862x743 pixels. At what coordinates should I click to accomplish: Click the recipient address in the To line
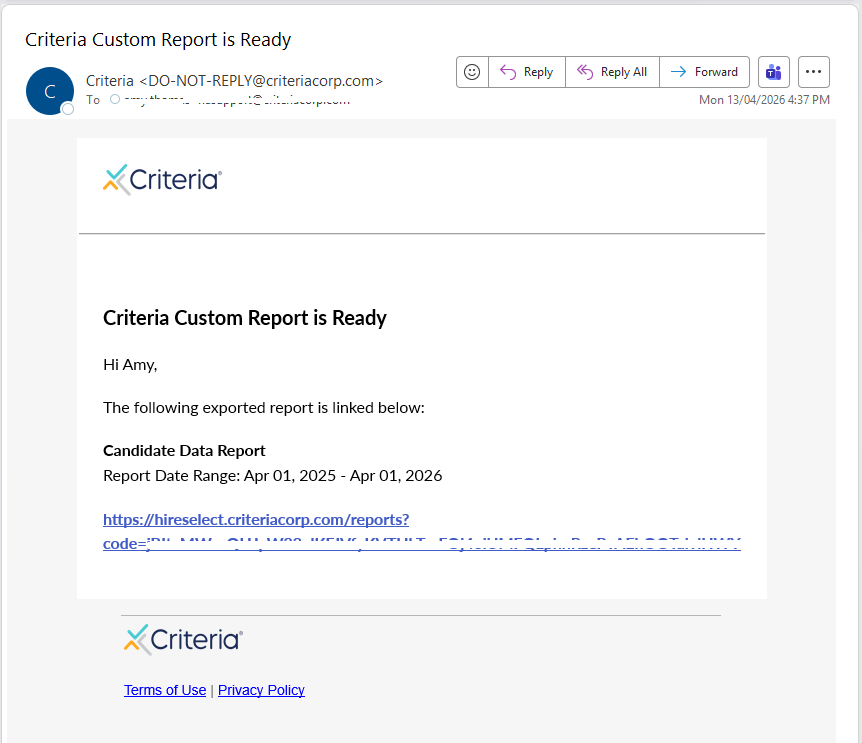pyautogui.click(x=235, y=100)
